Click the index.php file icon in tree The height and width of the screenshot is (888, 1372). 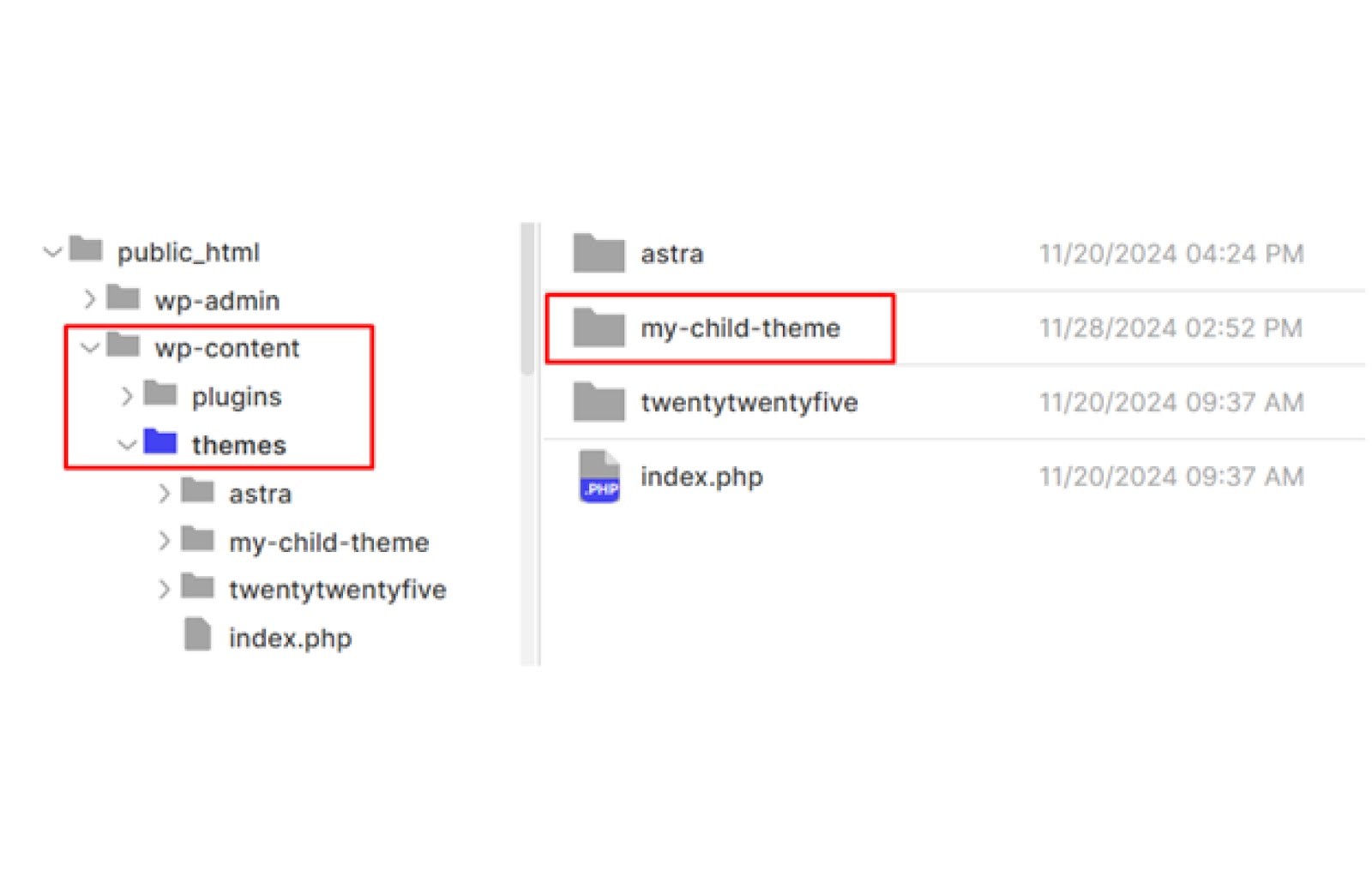tap(198, 635)
